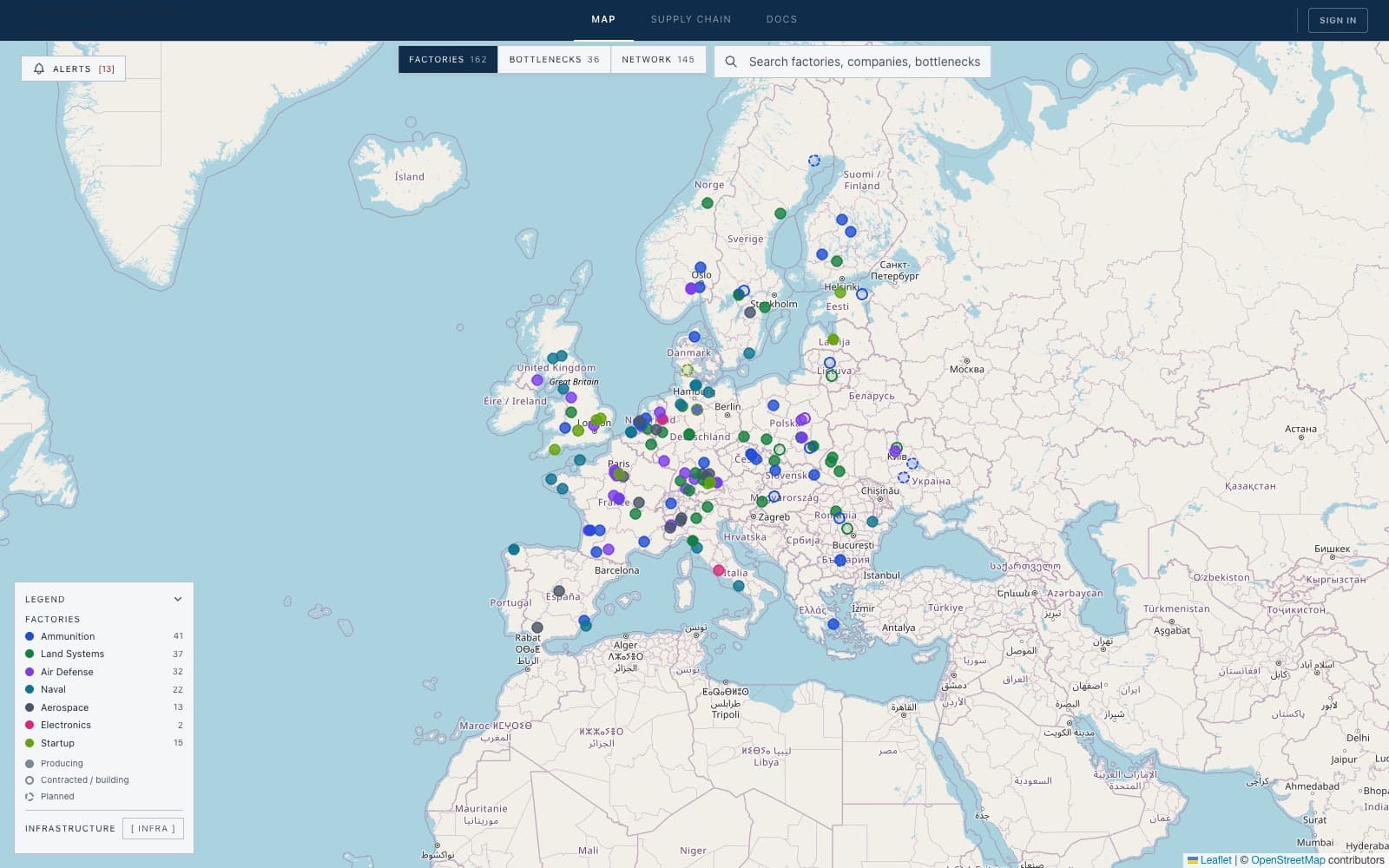Screen dimensions: 1389x868
Task: Open the OpenStreetMap attribution link
Action: pos(1288,860)
